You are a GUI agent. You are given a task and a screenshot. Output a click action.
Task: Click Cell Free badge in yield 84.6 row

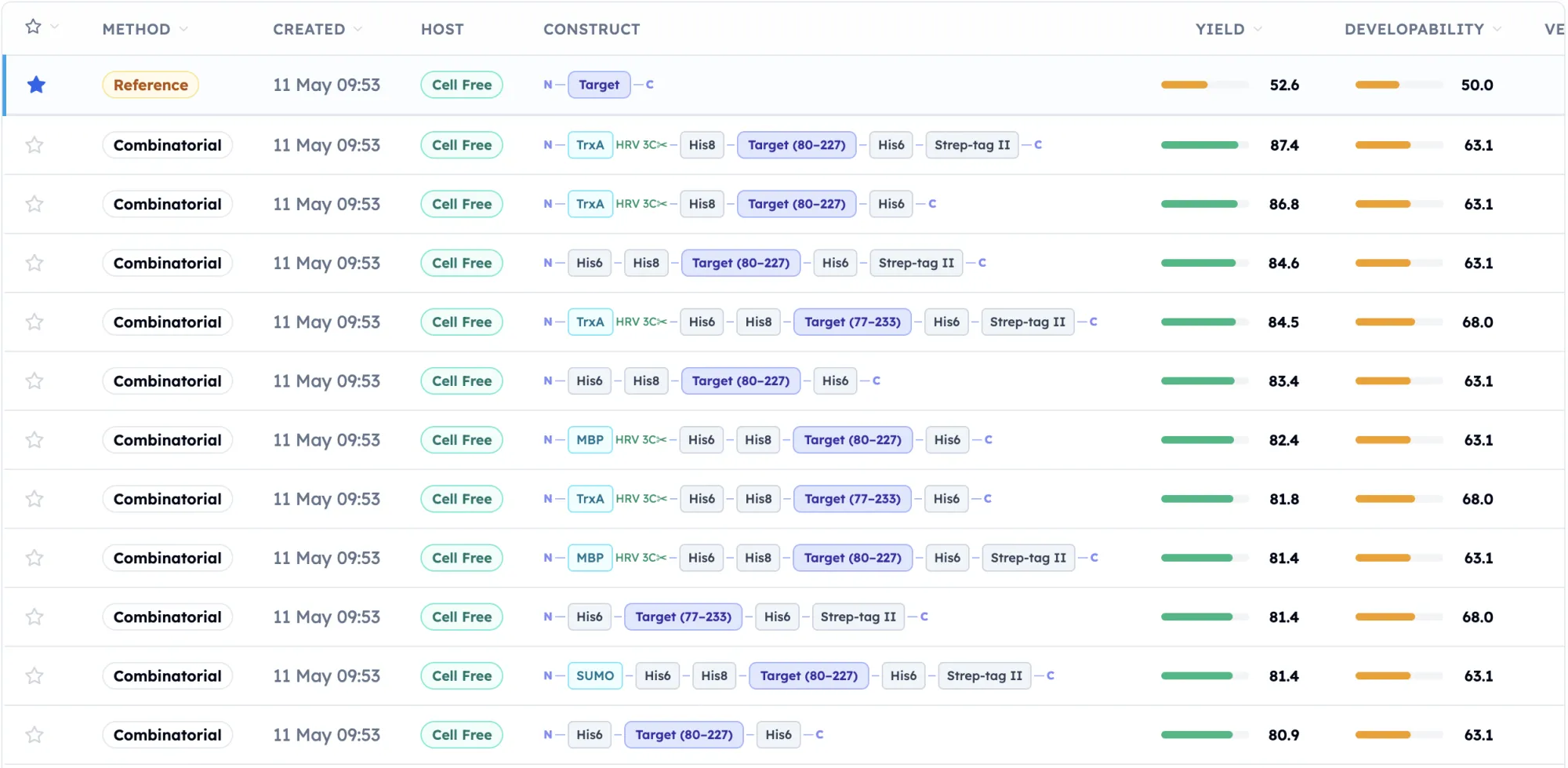tap(462, 263)
